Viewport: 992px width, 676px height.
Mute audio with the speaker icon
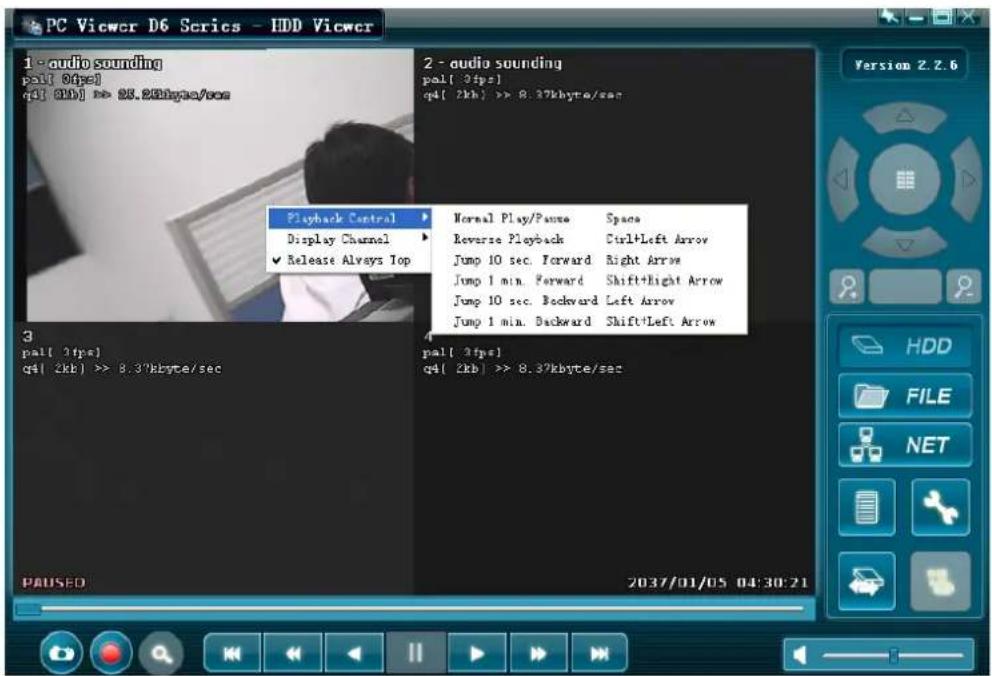800,655
